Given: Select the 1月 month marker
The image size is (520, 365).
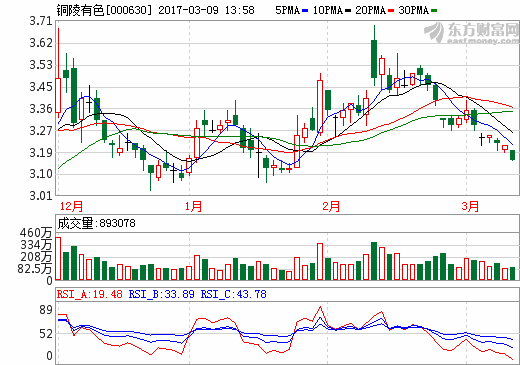Looking at the screenshot, I should (x=194, y=206).
